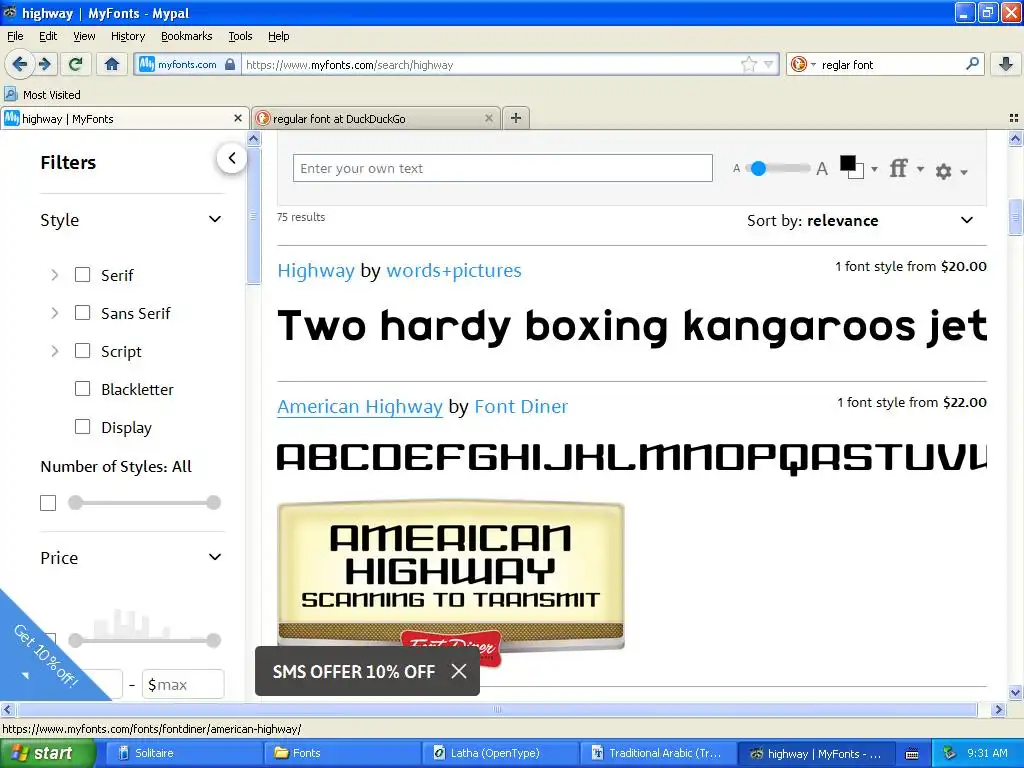This screenshot has height=768, width=1024.
Task: Enable the Sans Serif style checkbox
Action: 82,313
